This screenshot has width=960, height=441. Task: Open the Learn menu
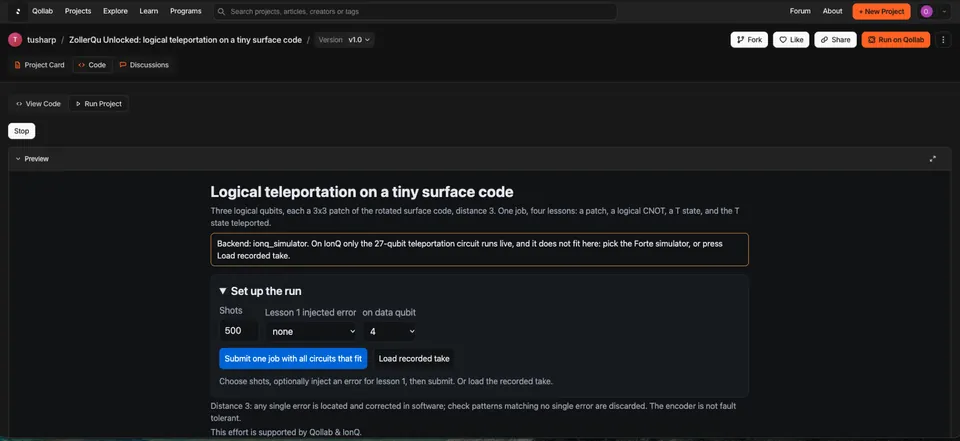149,11
